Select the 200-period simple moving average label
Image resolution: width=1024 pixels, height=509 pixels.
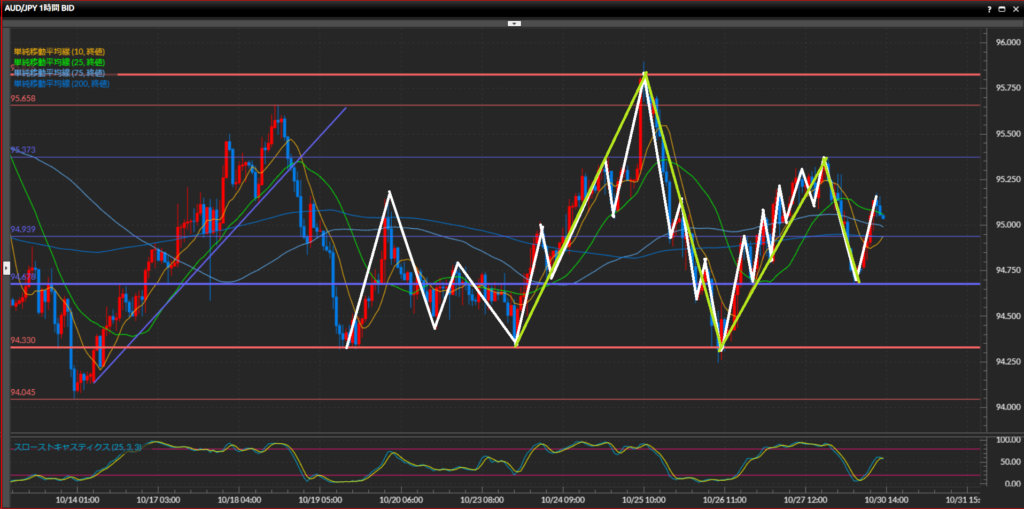[x=61, y=84]
